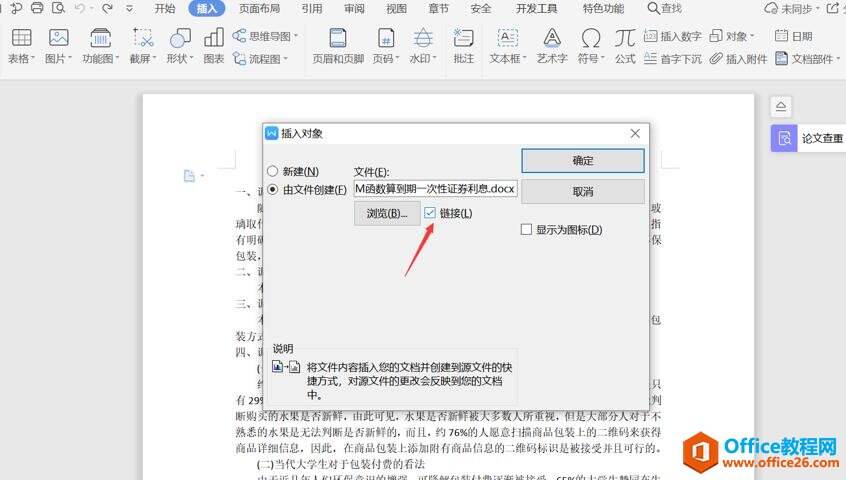The image size is (846, 480).
Task: Open 页眉和页脚 header and footer
Action: 338,46
